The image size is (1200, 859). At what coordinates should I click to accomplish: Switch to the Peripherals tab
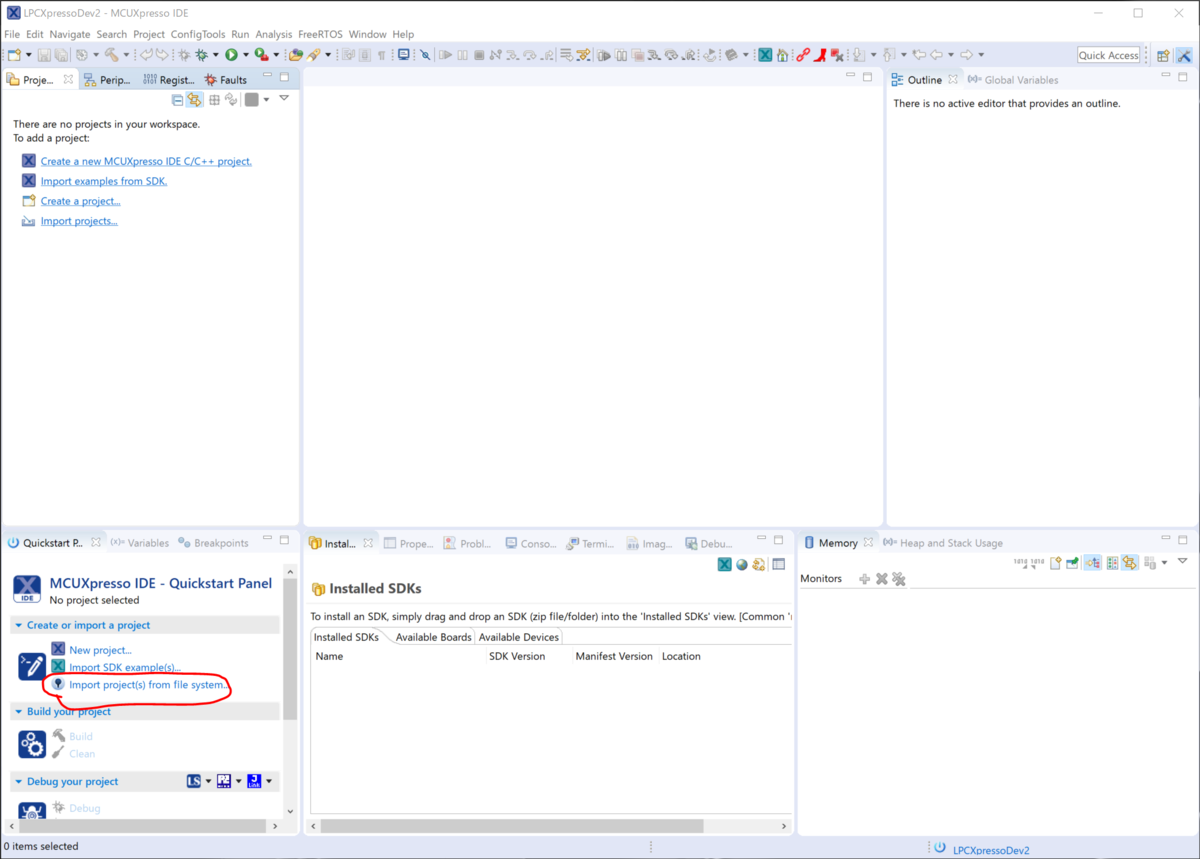[107, 80]
